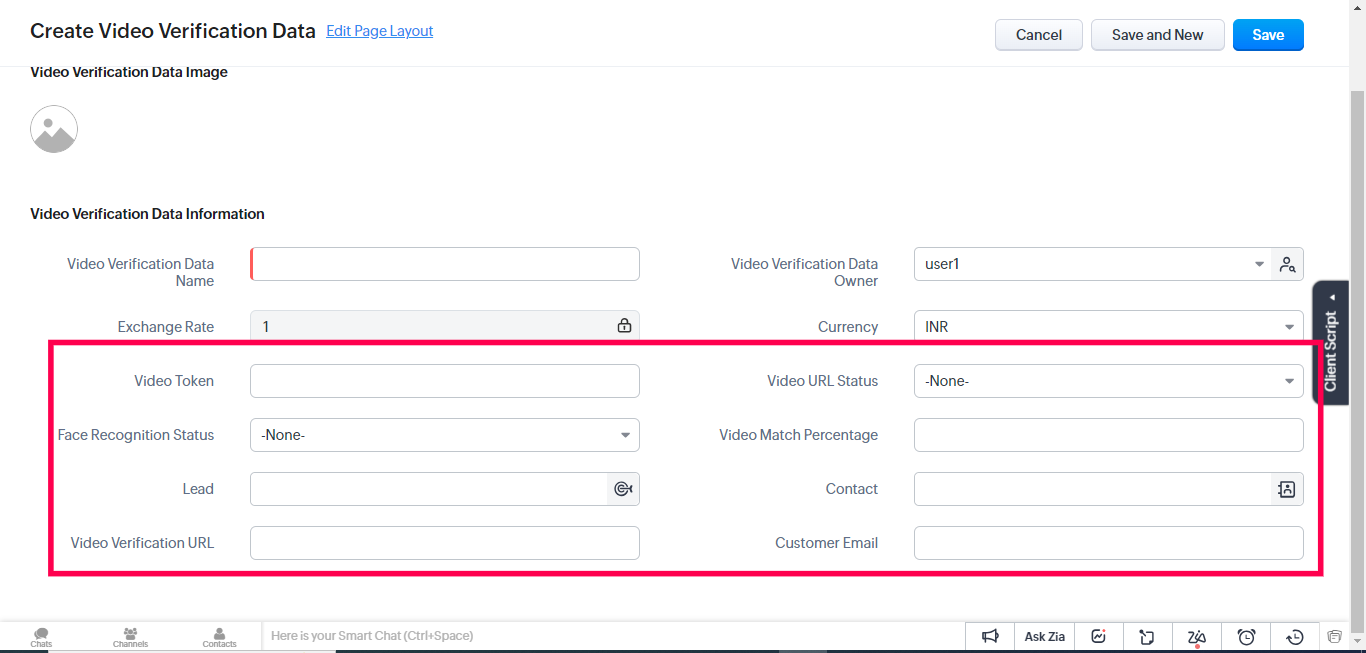Viewport: 1366px width, 653px height.
Task: Open the recent items history icon
Action: pos(1295,636)
